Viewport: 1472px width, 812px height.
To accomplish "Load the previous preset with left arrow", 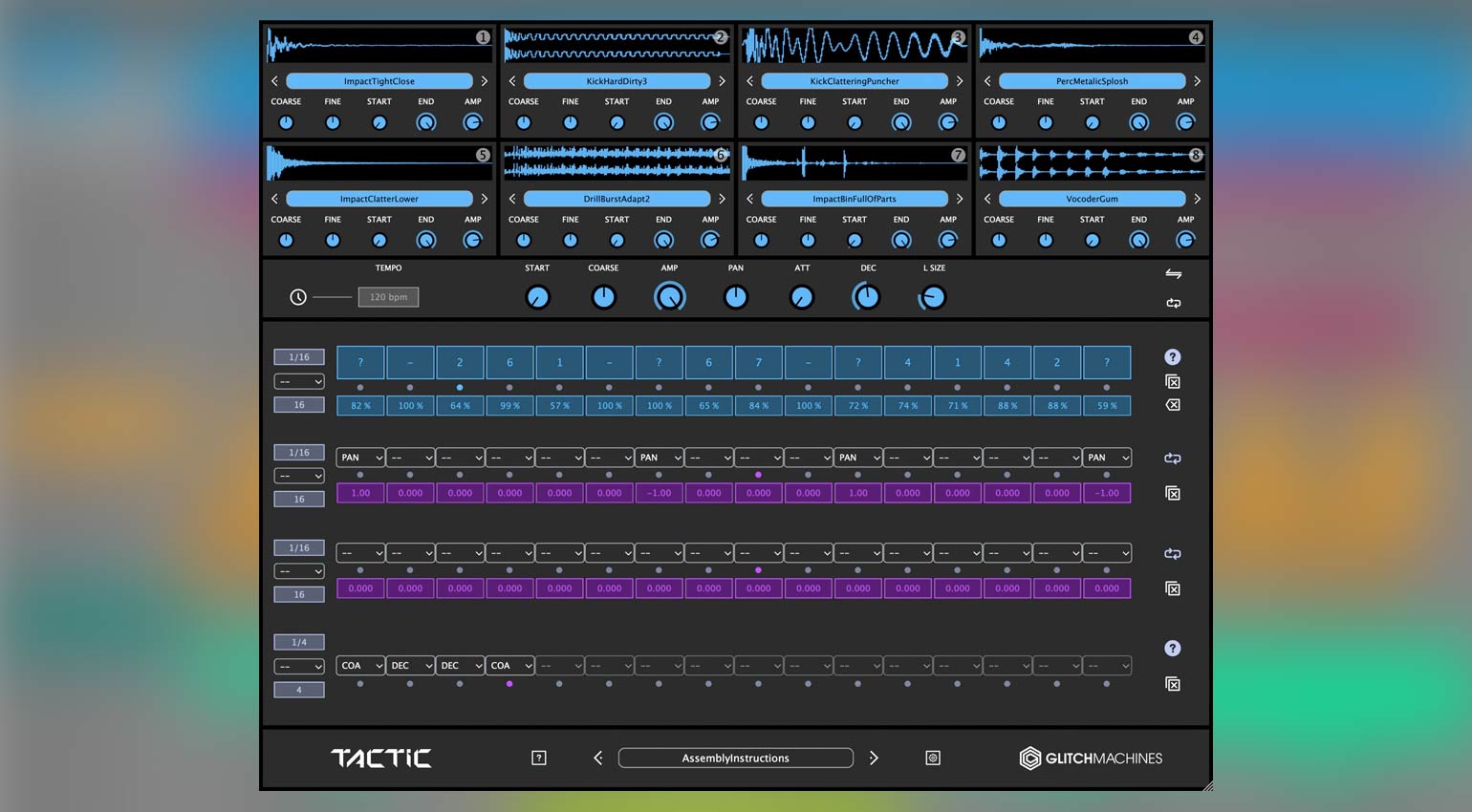I will click(598, 758).
